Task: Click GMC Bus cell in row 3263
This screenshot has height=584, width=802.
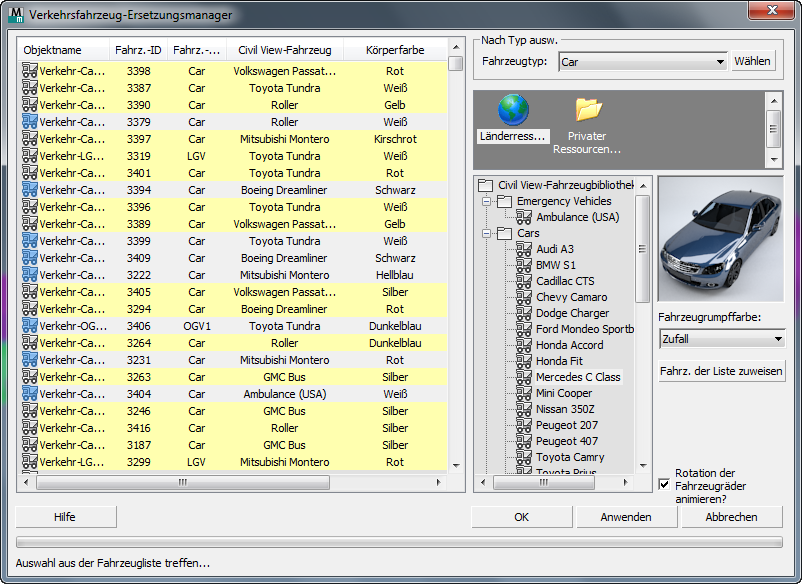Action: [x=284, y=377]
